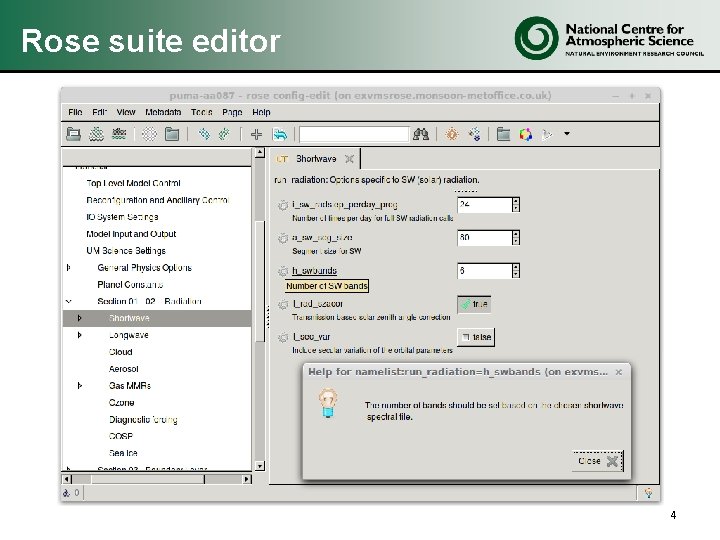The width and height of the screenshot is (720, 540).
Task: Adjust the h_swbands spinner arrows
Action: (x=516, y=271)
